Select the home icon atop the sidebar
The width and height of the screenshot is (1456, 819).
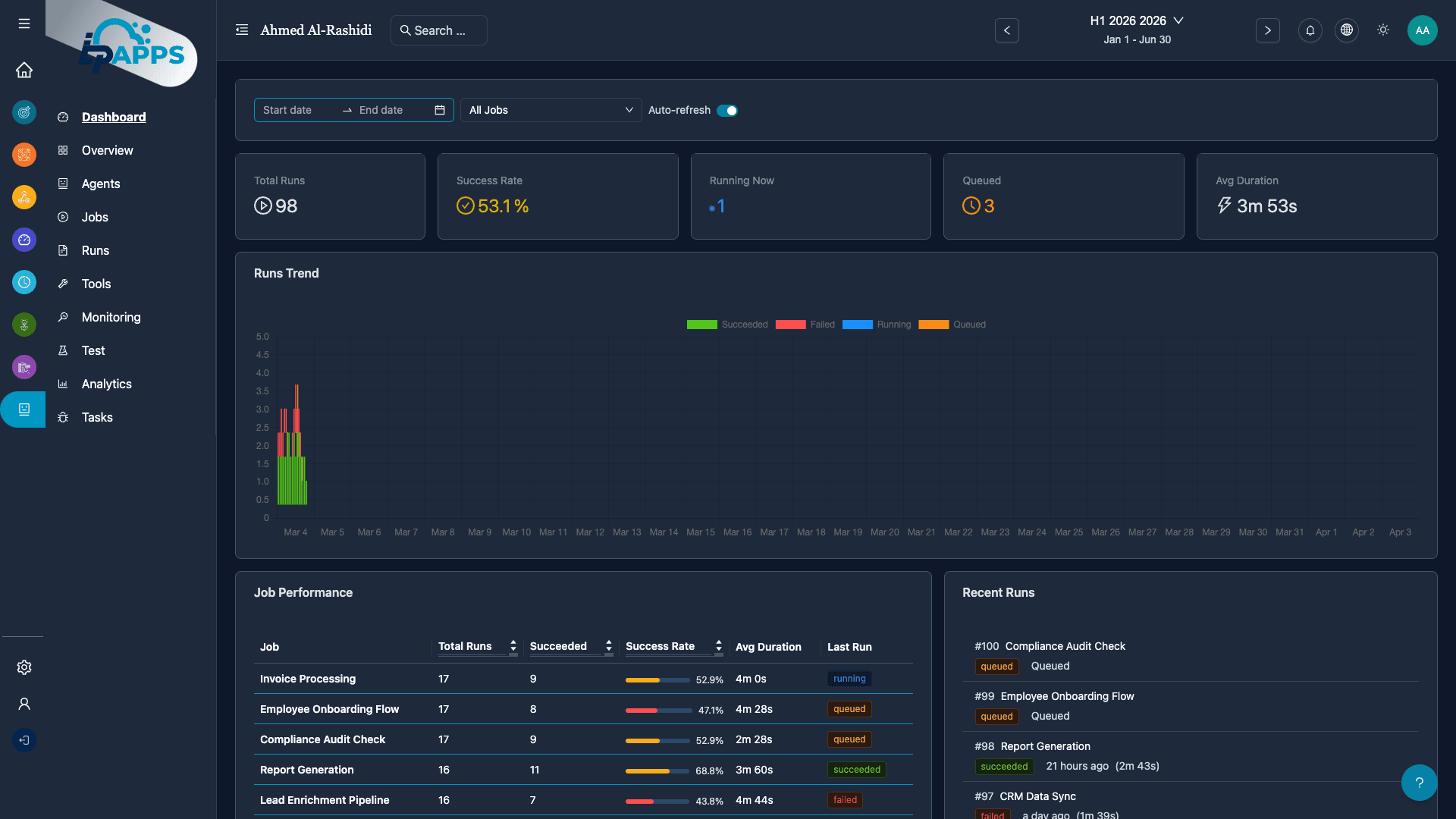point(24,70)
